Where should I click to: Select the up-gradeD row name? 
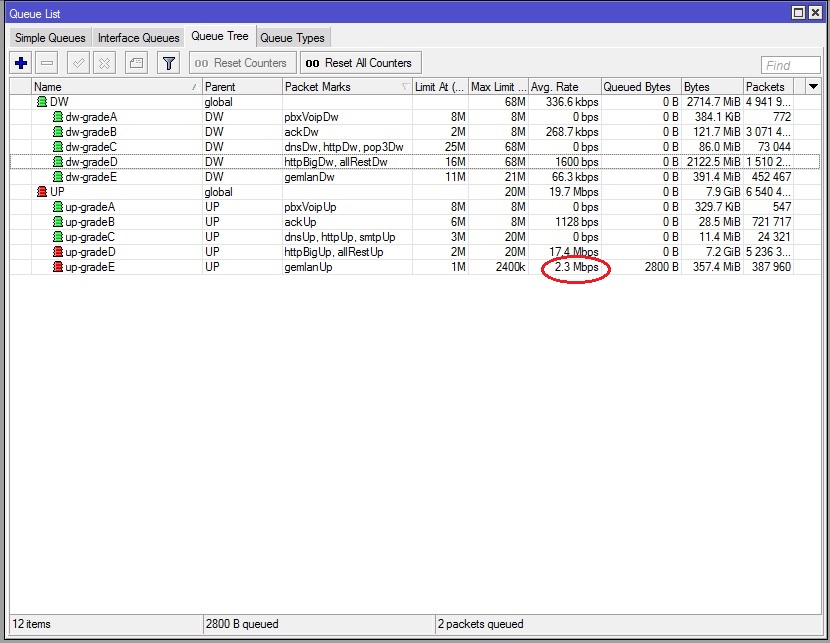pos(90,252)
